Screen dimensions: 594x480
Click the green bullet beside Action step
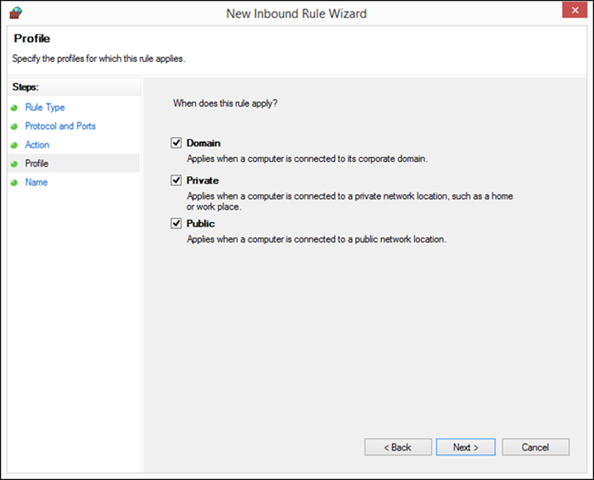coord(14,145)
